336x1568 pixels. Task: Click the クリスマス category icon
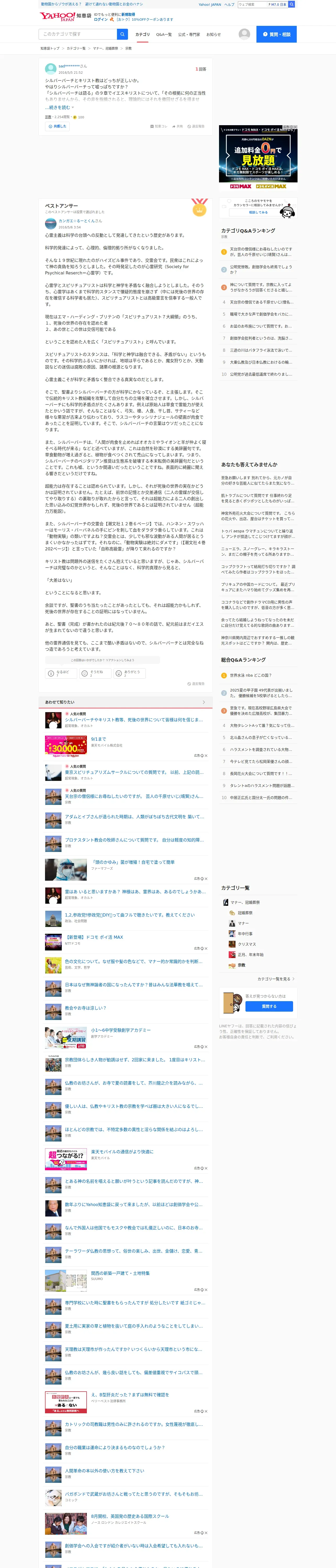[x=232, y=944]
